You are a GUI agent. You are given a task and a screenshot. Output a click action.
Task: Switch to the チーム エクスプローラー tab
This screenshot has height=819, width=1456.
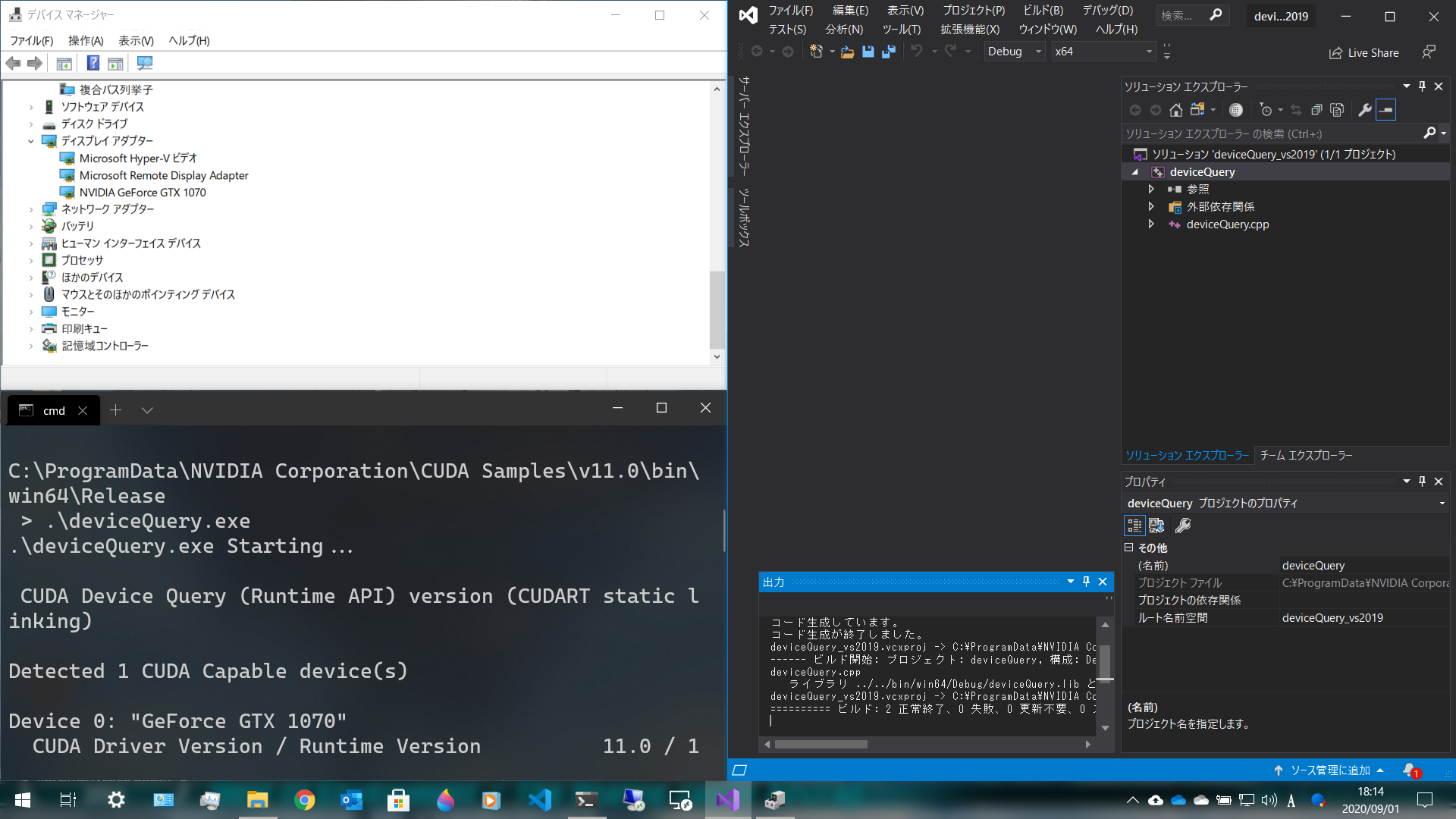1307,456
